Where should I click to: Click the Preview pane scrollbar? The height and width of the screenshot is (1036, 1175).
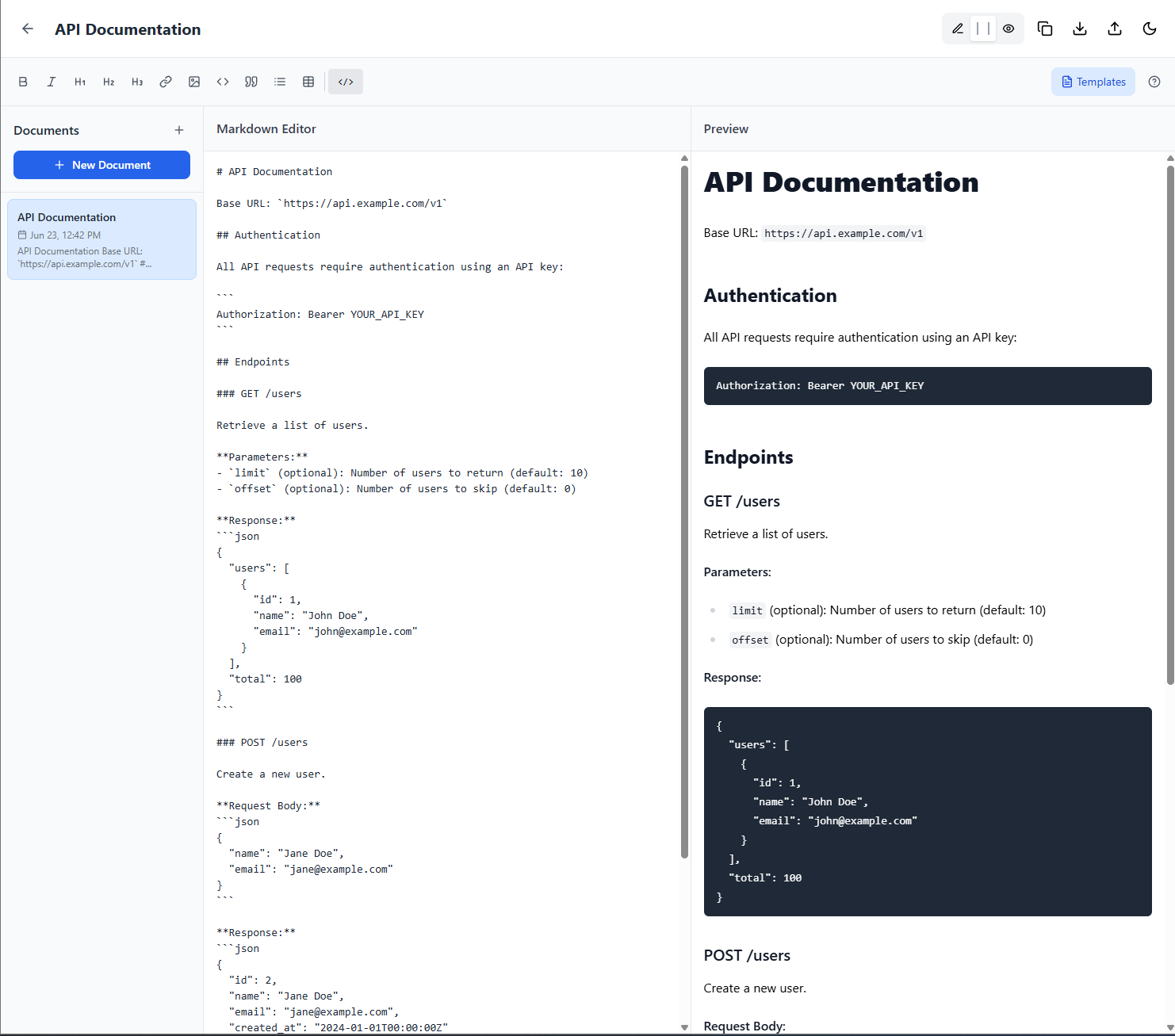click(x=1170, y=424)
